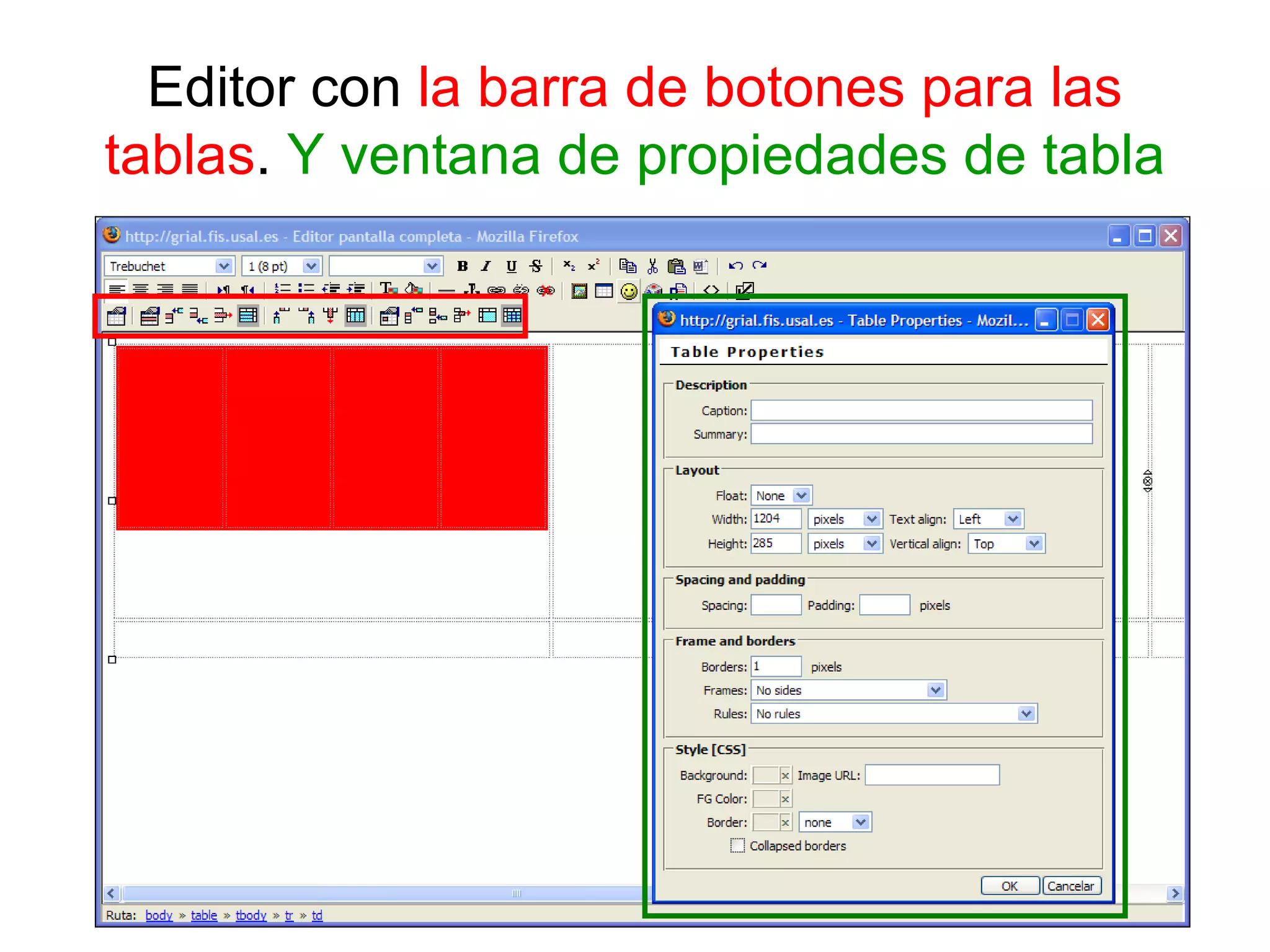This screenshot has height=952, width=1270.
Task: Pick a Background color swatch
Action: point(766,775)
